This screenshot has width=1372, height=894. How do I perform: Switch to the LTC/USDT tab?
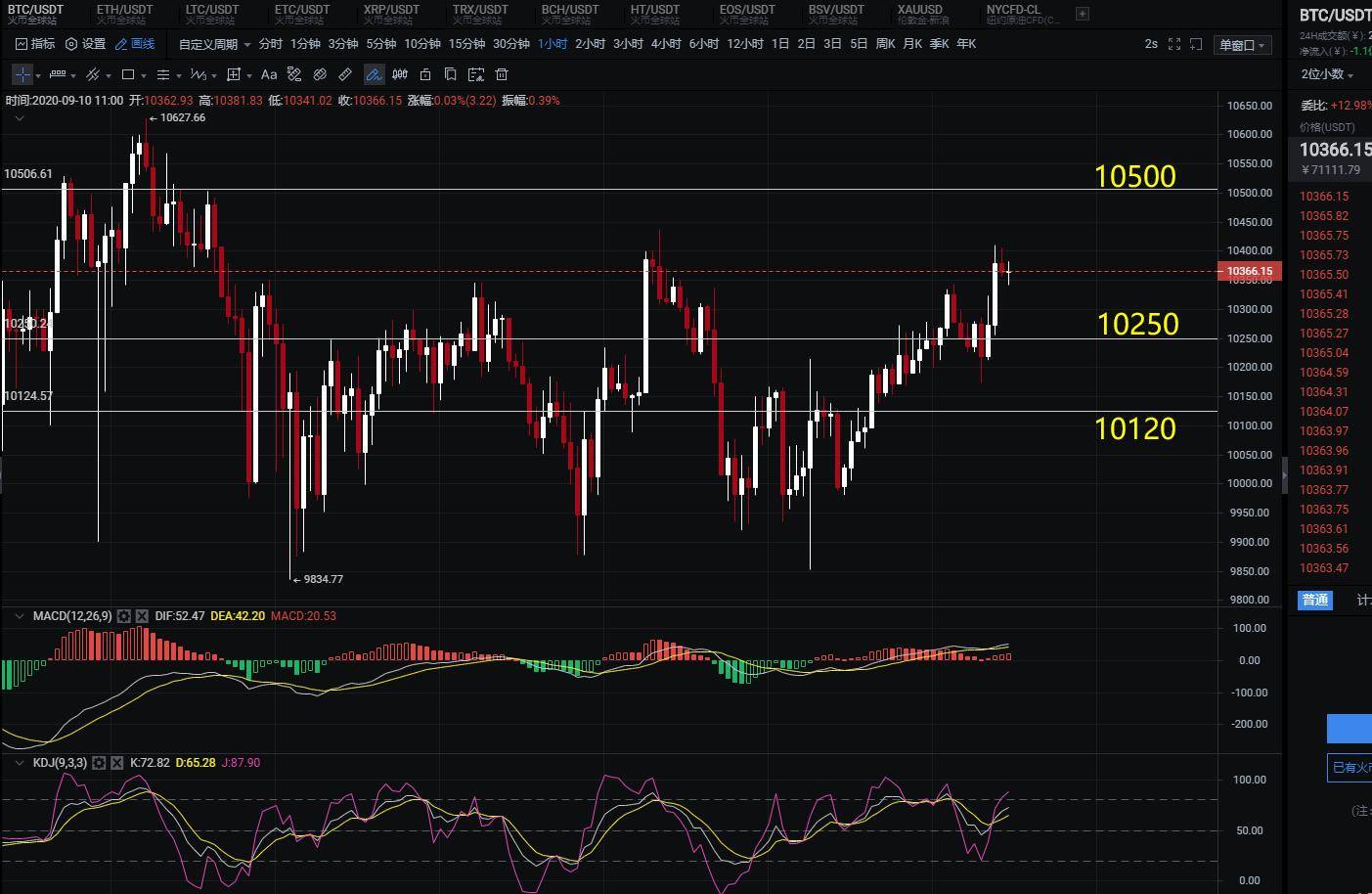pyautogui.click(x=212, y=14)
